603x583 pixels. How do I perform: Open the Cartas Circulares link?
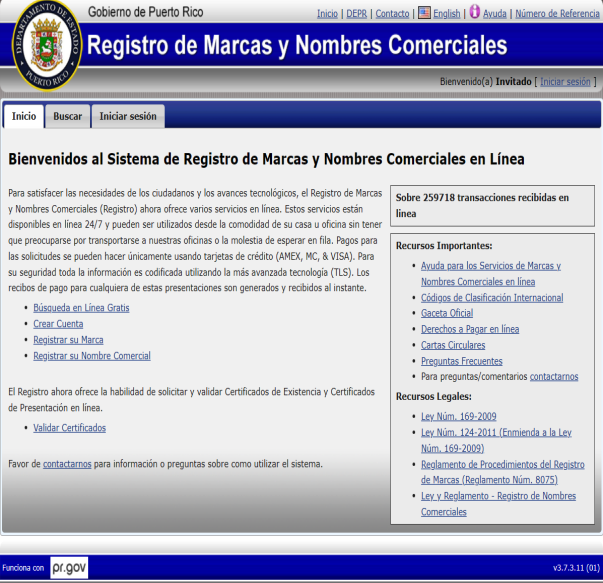[x=453, y=345]
